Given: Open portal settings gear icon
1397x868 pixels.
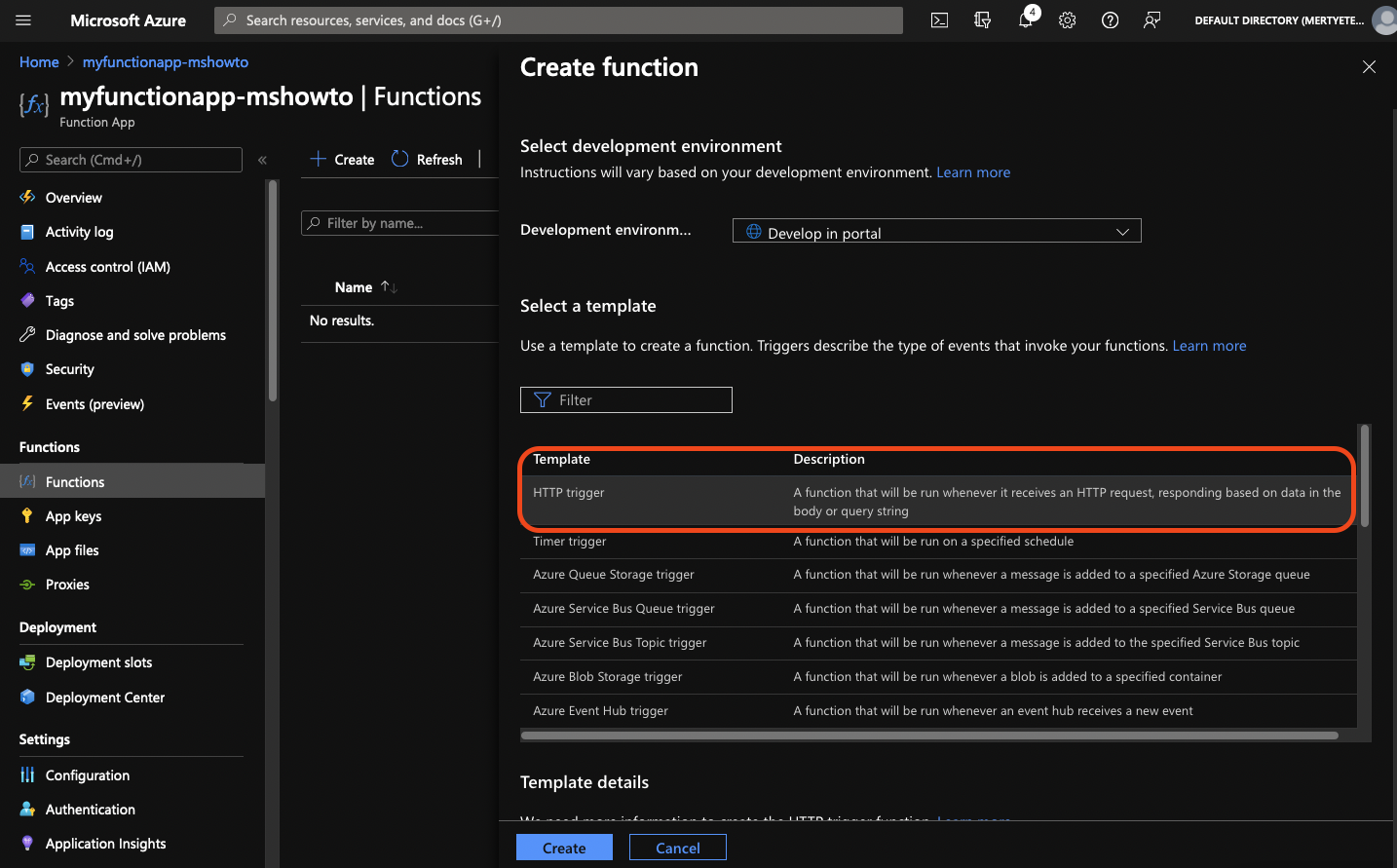Looking at the screenshot, I should point(1068,20).
